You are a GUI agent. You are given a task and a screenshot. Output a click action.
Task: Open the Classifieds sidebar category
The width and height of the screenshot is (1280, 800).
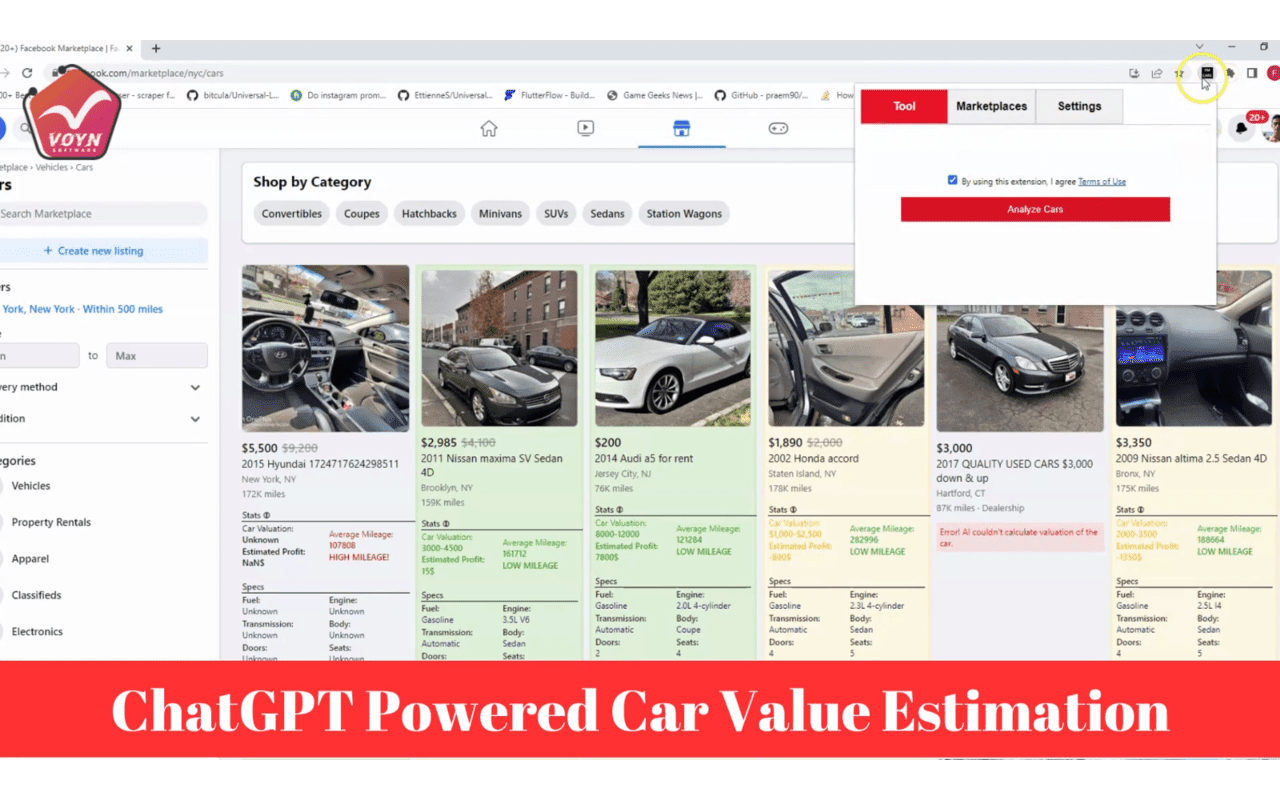pyautogui.click(x=36, y=595)
